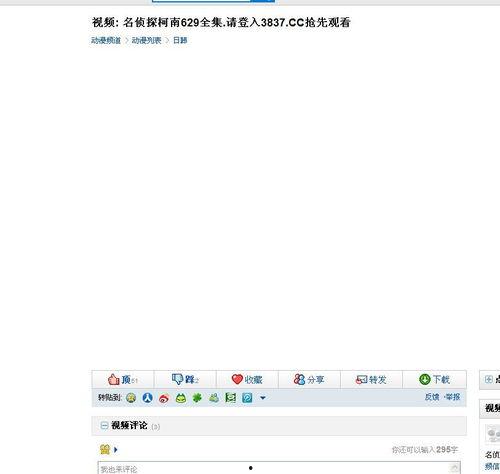Open the 反馈 feedback link

(432, 397)
